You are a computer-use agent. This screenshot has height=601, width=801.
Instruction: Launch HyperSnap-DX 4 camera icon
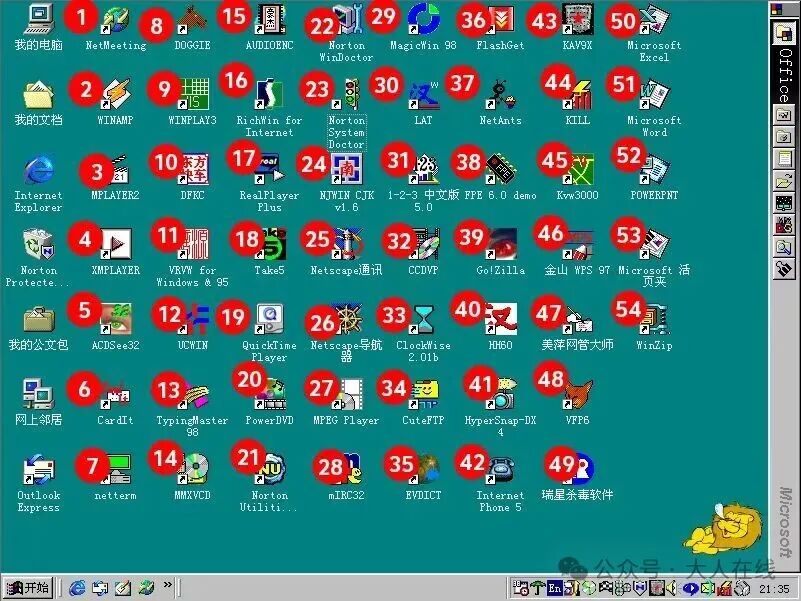[501, 395]
